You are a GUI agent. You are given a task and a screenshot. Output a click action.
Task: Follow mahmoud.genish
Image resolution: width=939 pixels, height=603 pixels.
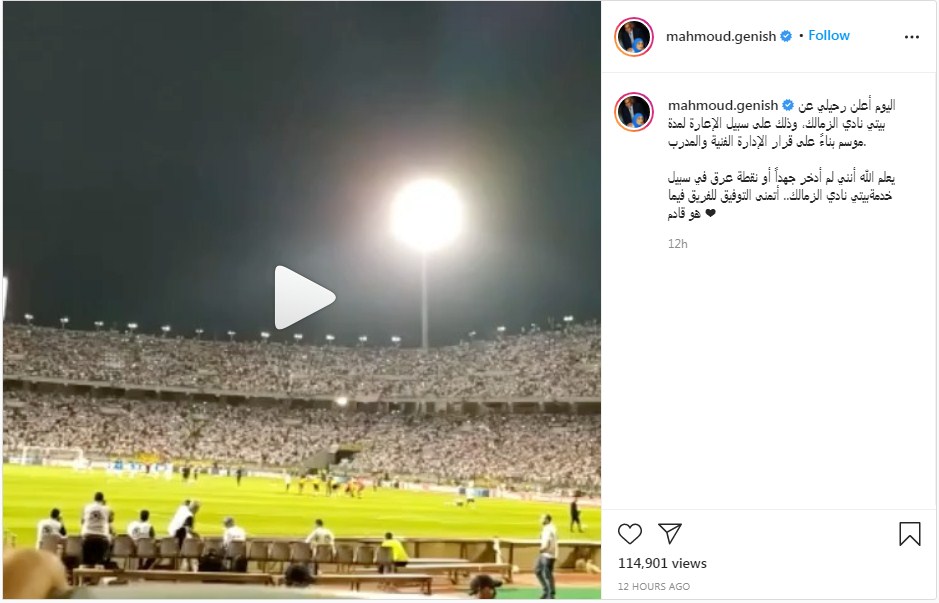(x=829, y=35)
